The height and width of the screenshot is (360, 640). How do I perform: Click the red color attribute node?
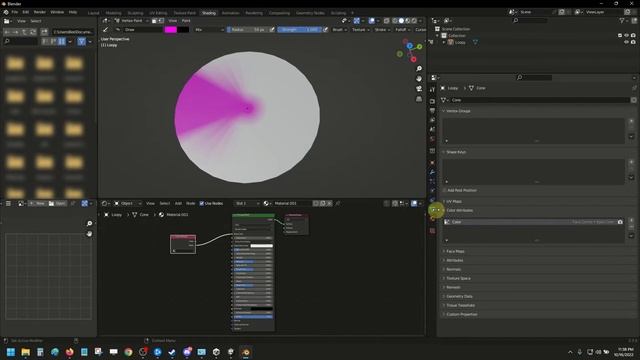[x=183, y=244]
